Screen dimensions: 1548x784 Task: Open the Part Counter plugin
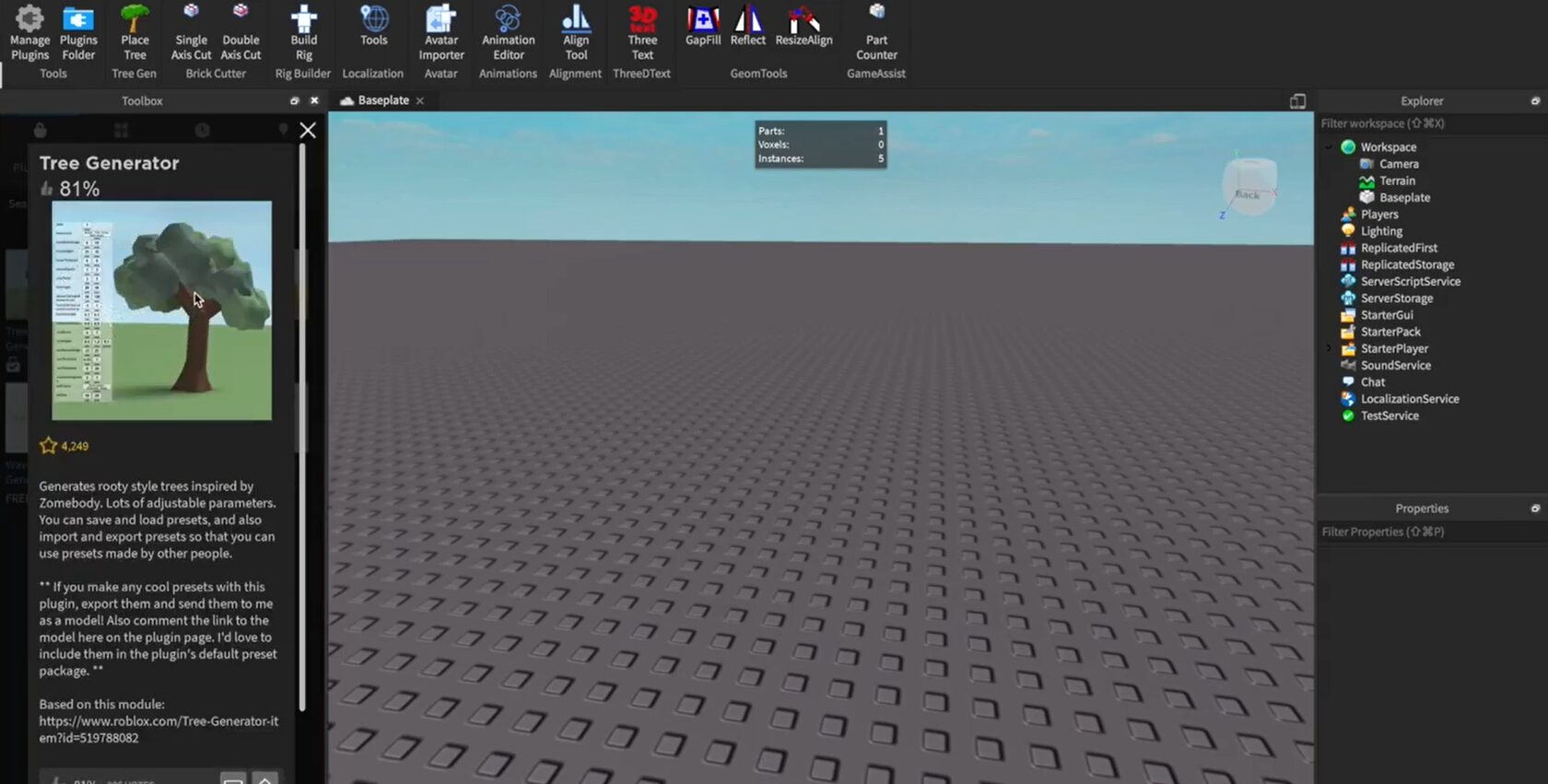tap(876, 33)
